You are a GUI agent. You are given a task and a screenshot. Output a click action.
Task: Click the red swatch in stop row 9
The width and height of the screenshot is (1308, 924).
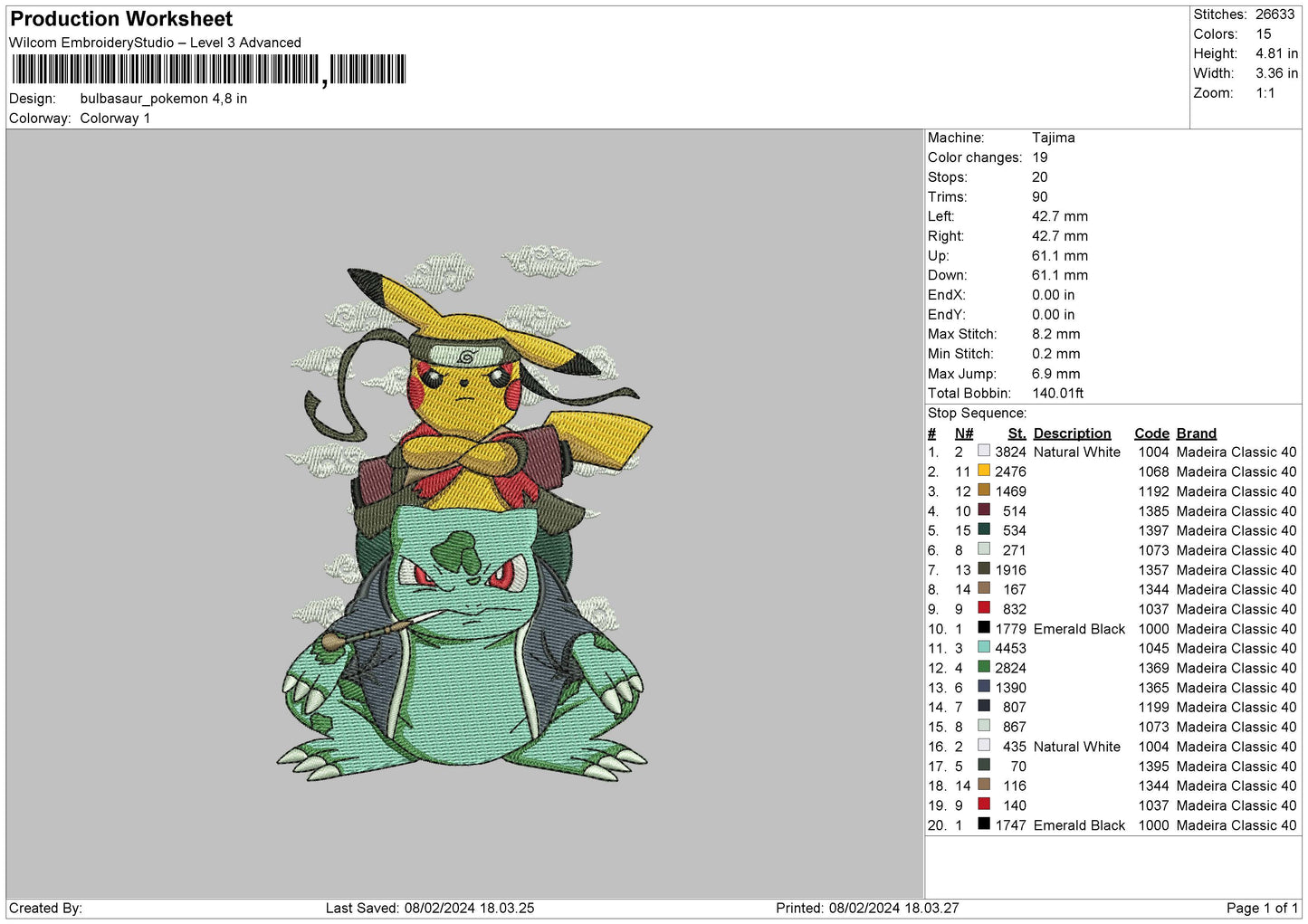[x=984, y=608]
